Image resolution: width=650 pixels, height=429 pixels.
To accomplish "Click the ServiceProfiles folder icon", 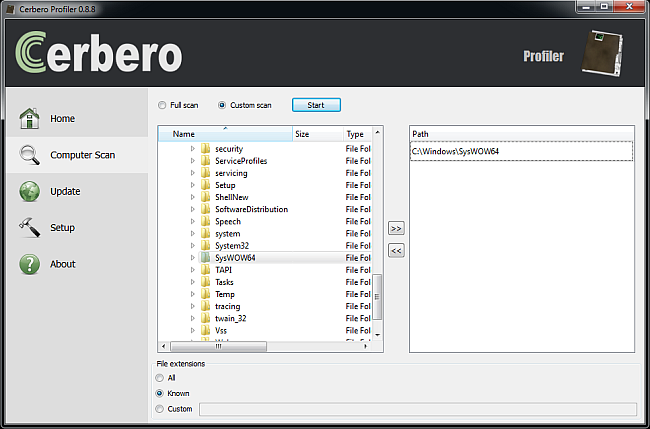I will click(205, 161).
